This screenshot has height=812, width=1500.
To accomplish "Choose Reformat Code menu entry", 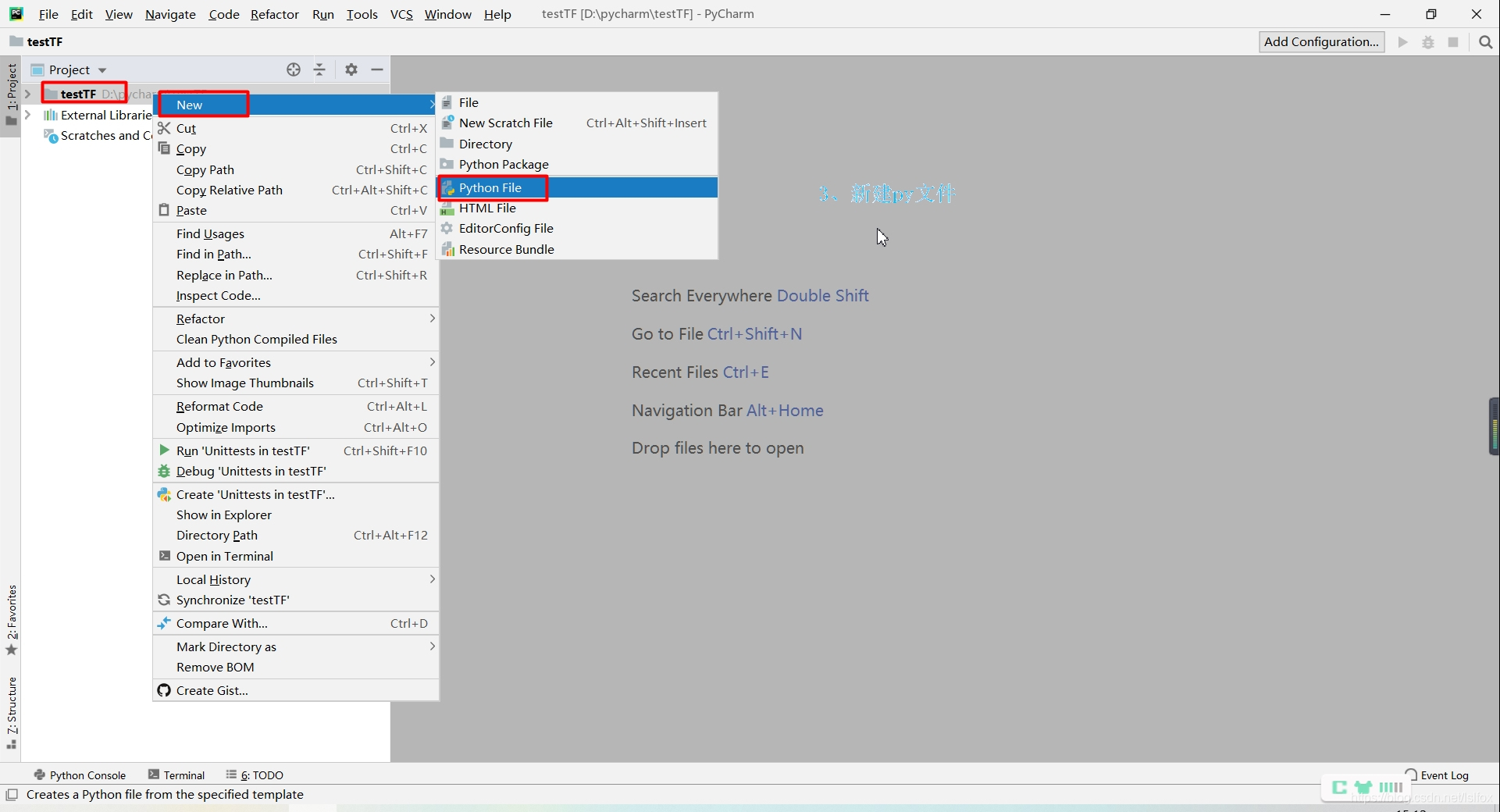I will click(296, 406).
